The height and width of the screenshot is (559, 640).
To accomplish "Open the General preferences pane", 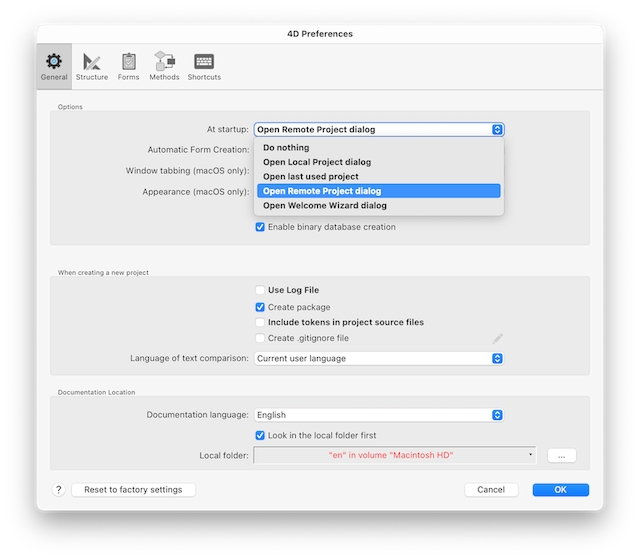I will (54, 66).
